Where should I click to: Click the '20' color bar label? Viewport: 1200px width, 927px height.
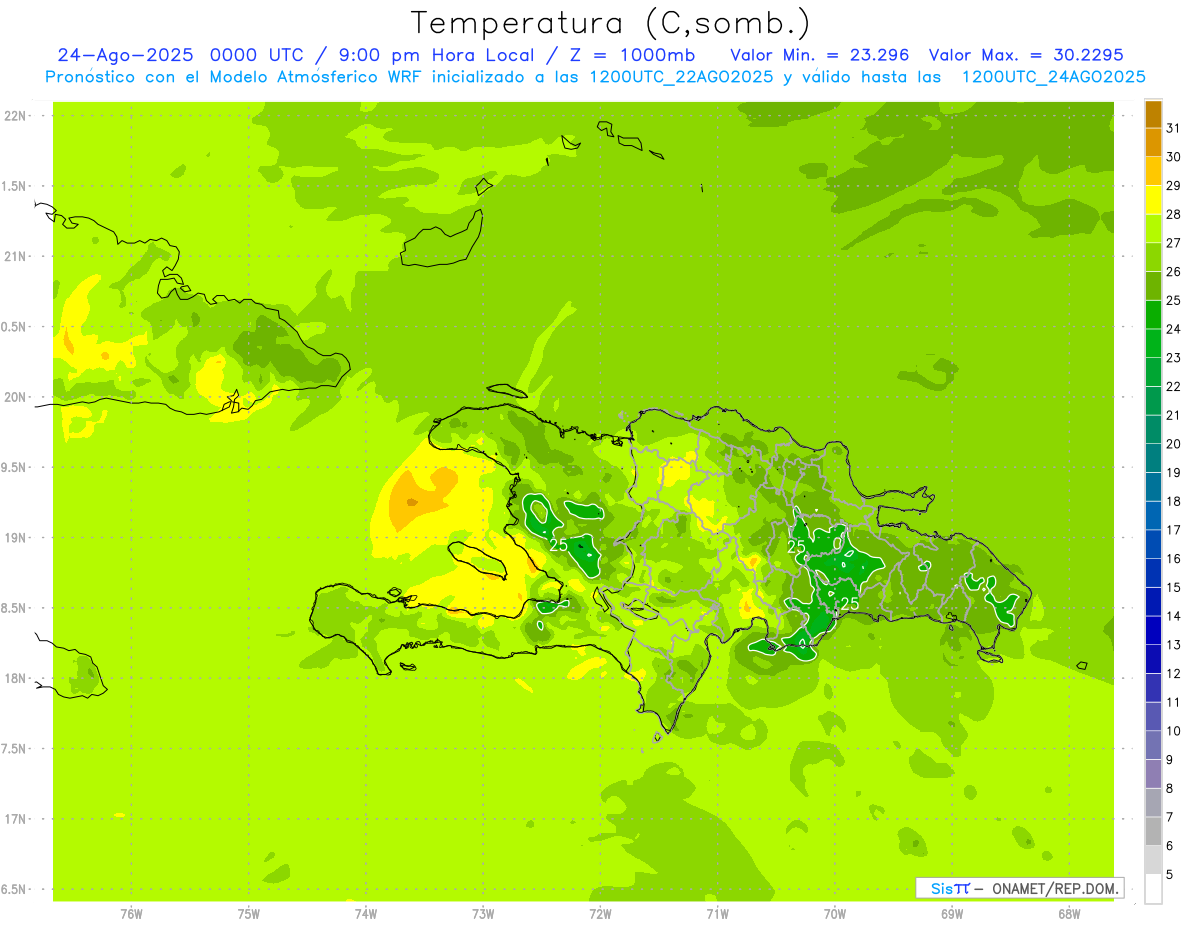tap(1173, 444)
